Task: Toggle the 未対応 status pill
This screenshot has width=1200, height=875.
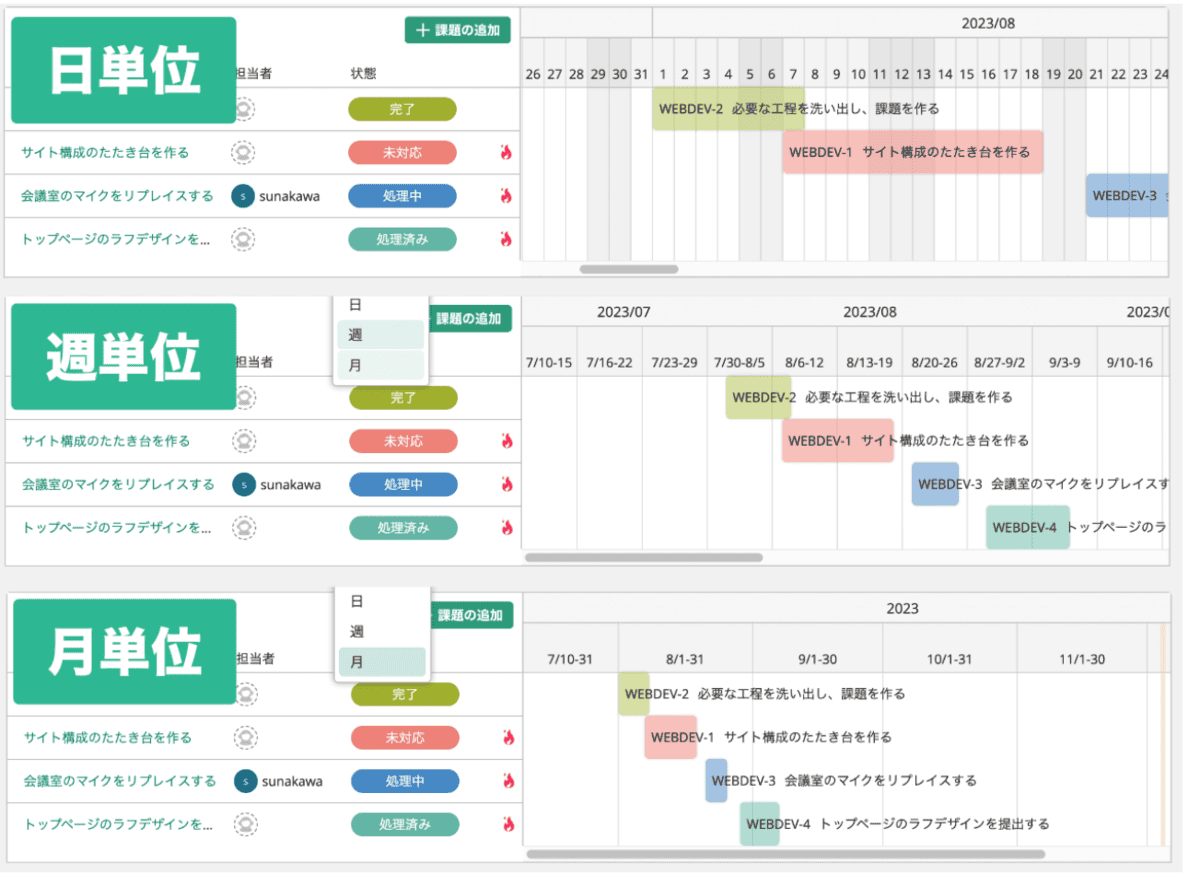Action: tap(402, 152)
